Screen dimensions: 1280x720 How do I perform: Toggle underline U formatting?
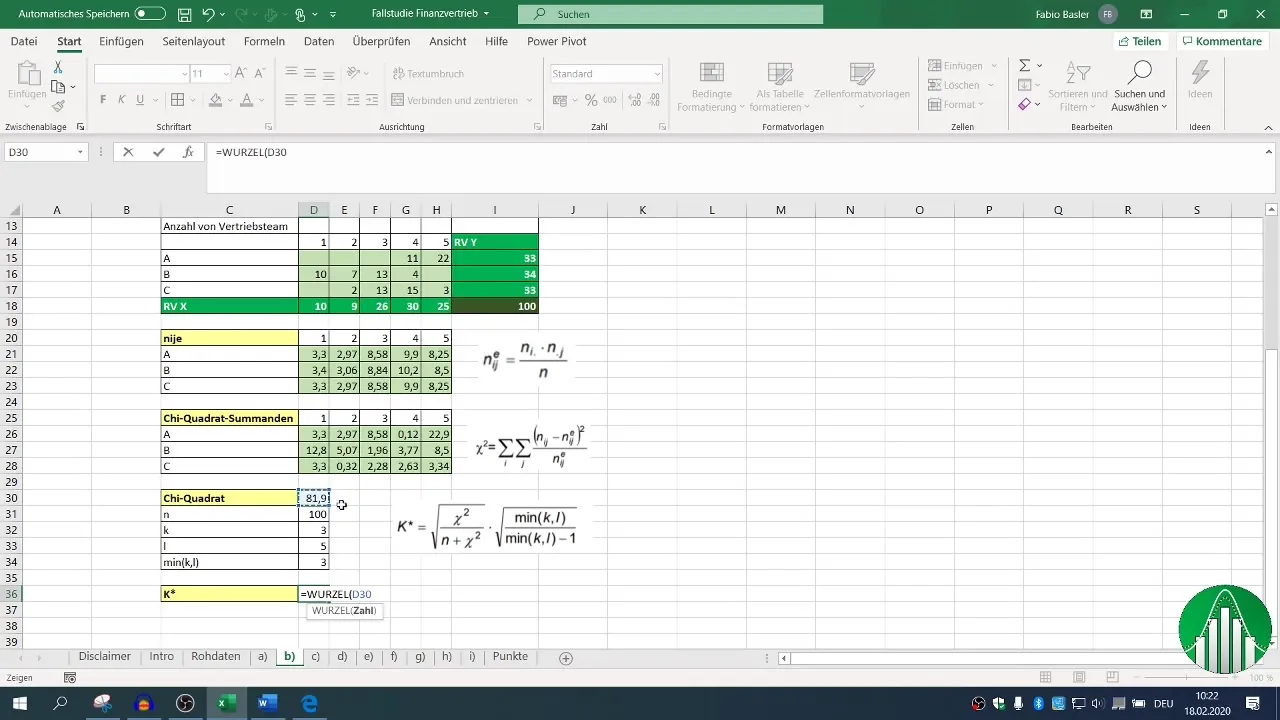coord(140,100)
